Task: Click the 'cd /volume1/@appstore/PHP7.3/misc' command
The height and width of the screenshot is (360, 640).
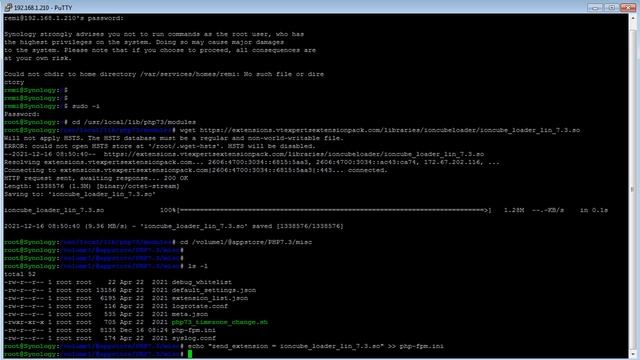Action: [246, 242]
